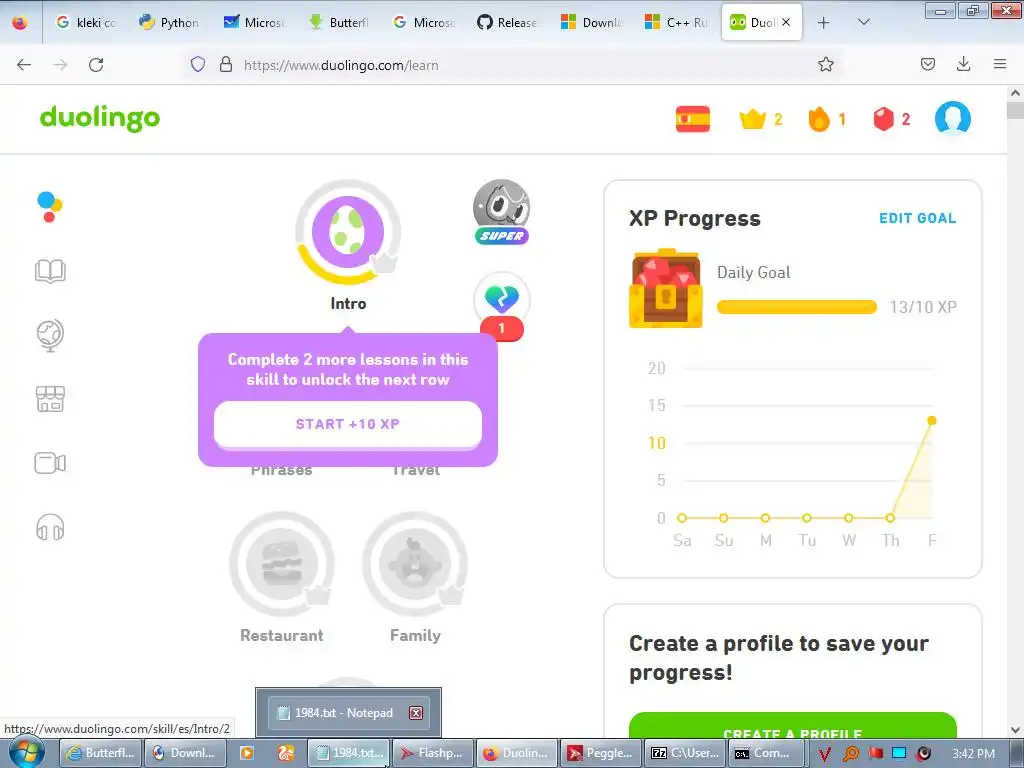Reload the current page
The image size is (1024, 768).
96,65
